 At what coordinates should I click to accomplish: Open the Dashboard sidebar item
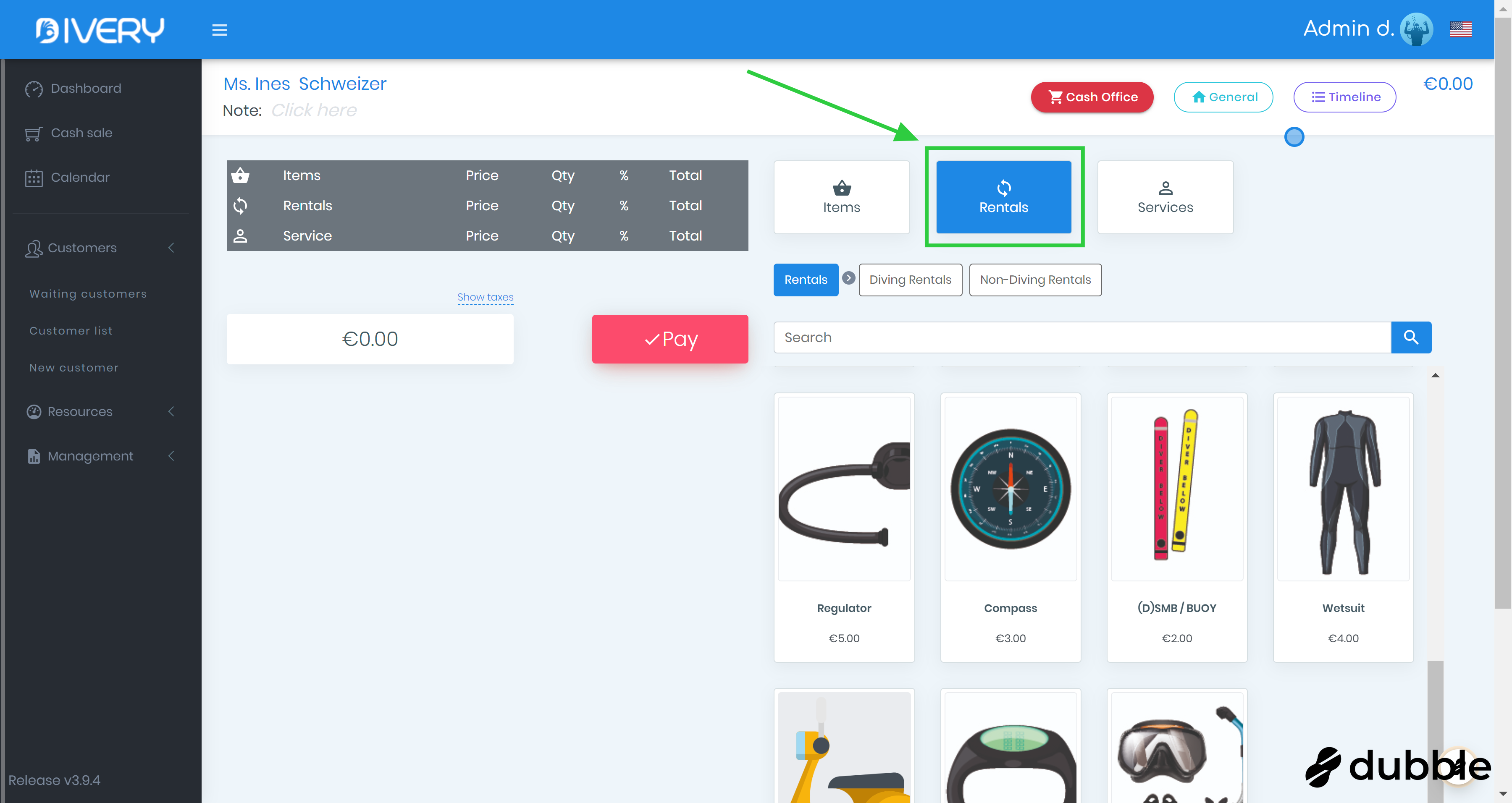click(86, 89)
